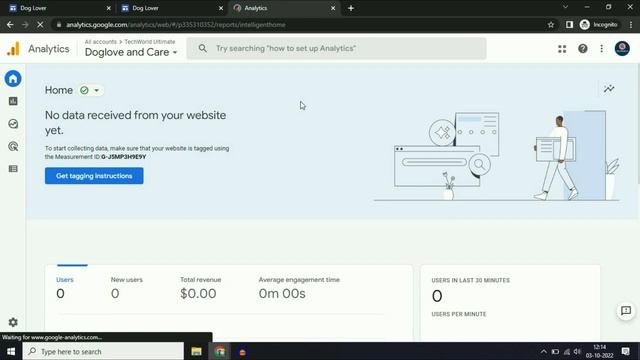Screen dimensions: 640x360
Task: Open the Admin gear icon
Action: click(x=13, y=322)
